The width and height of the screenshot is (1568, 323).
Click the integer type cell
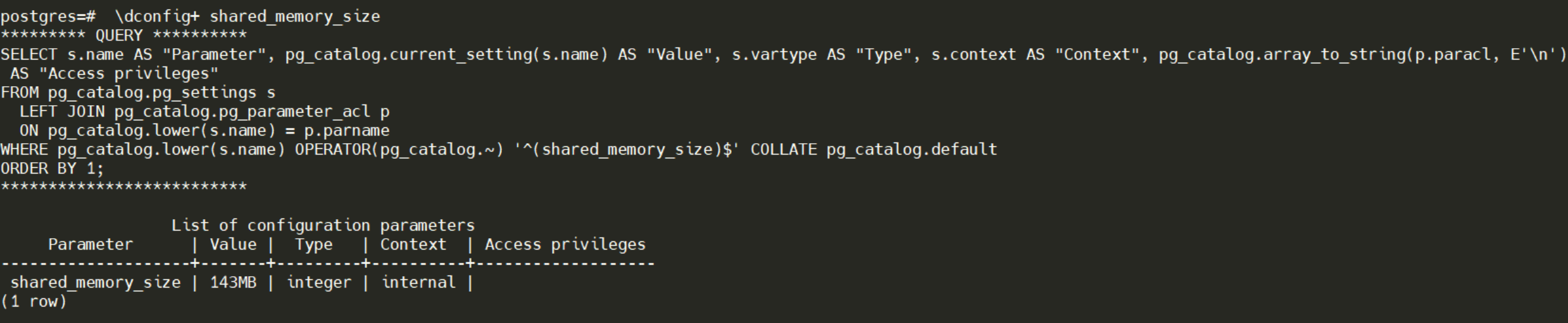[319, 282]
